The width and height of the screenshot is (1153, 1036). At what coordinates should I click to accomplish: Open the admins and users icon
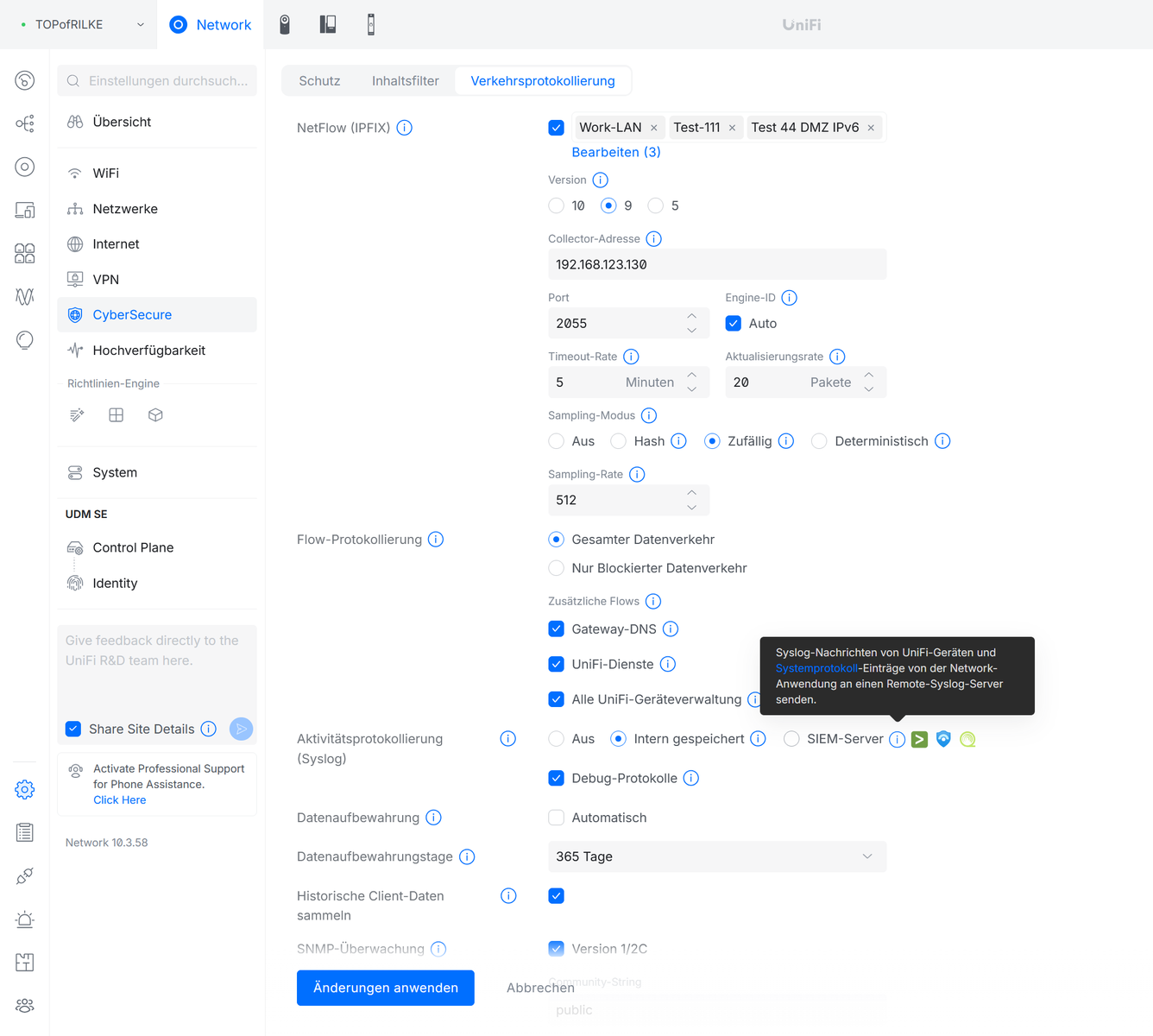pyautogui.click(x=25, y=1005)
